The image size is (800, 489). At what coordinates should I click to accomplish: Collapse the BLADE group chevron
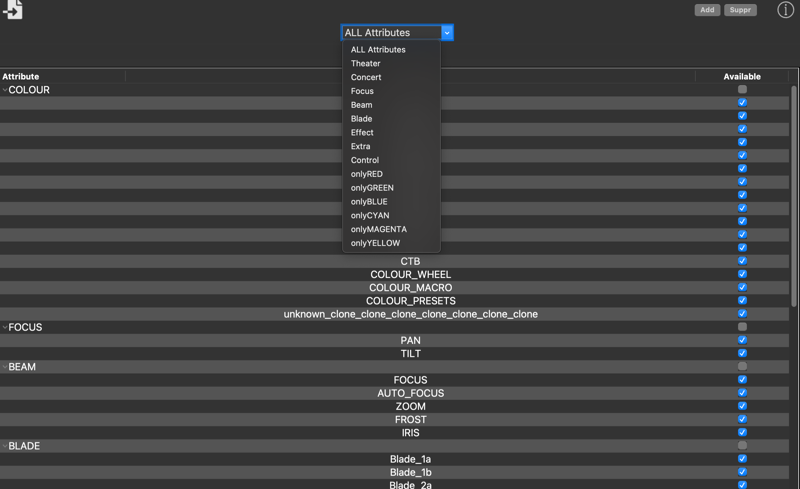click(x=5, y=446)
